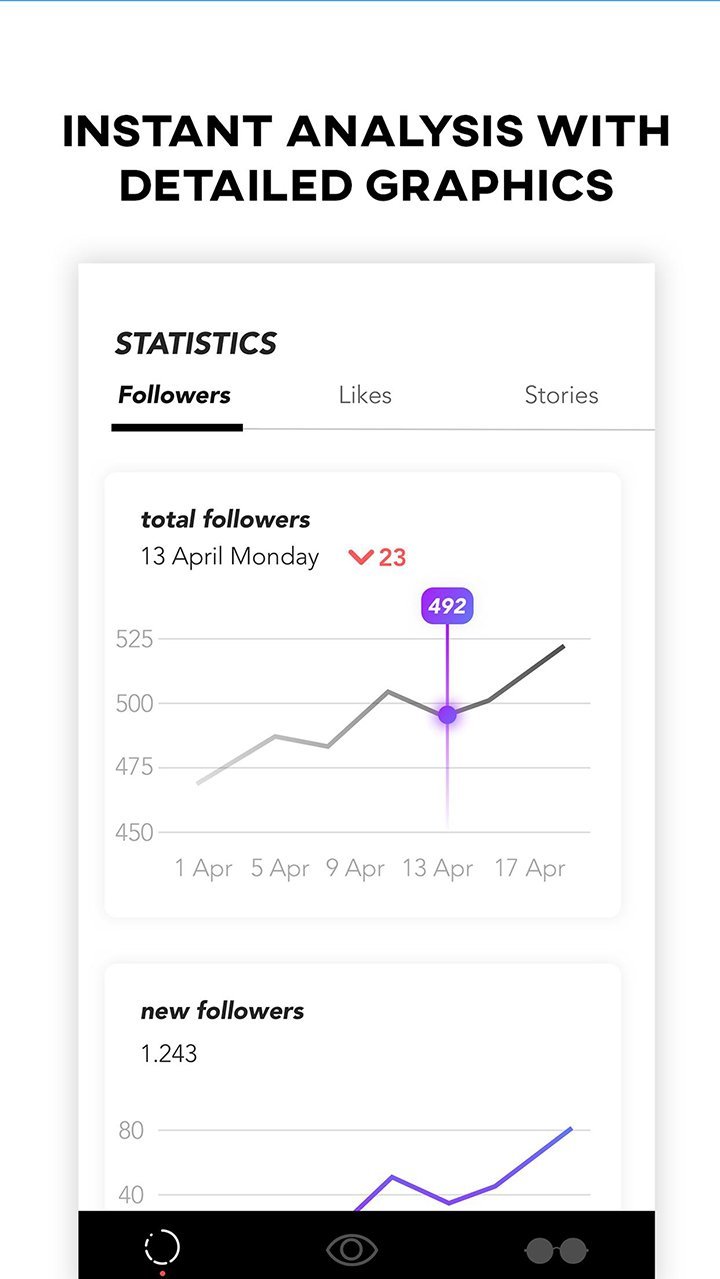Open the eye viewers icon
This screenshot has width=720, height=1279.
(x=352, y=1249)
